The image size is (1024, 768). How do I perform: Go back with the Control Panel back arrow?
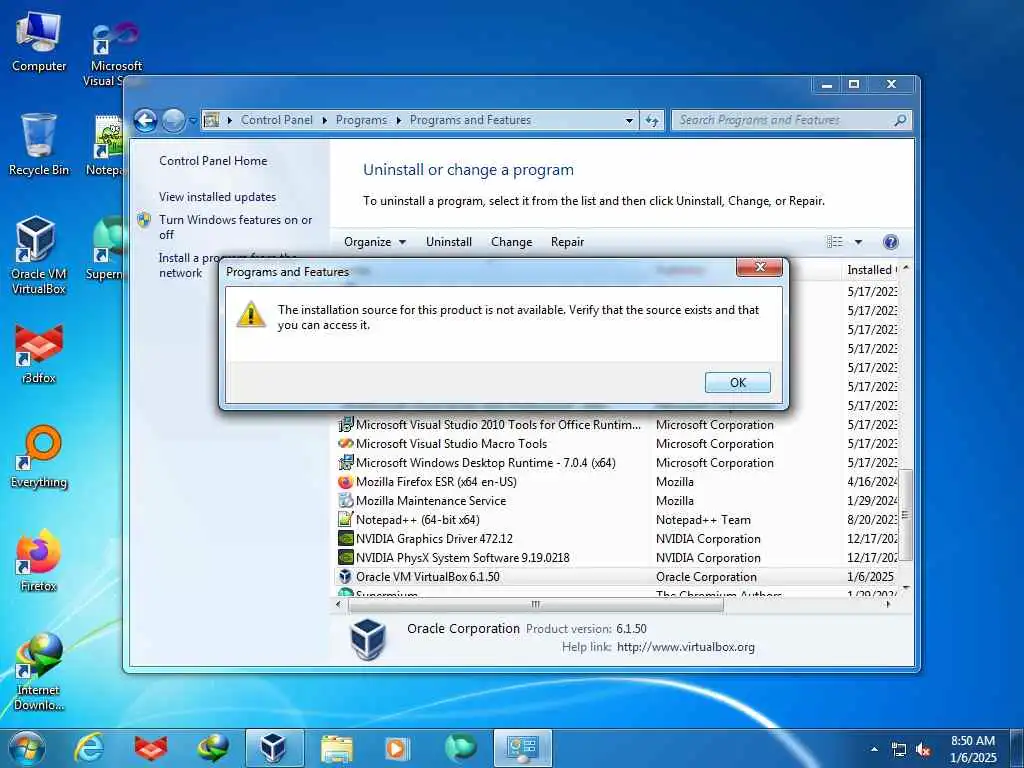tap(145, 120)
